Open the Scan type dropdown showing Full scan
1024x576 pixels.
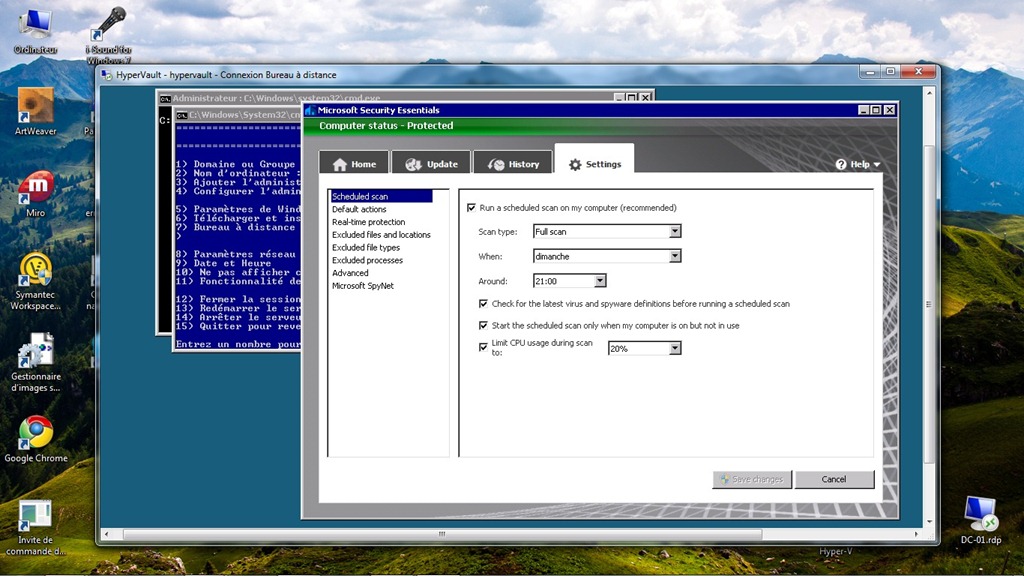[x=607, y=231]
